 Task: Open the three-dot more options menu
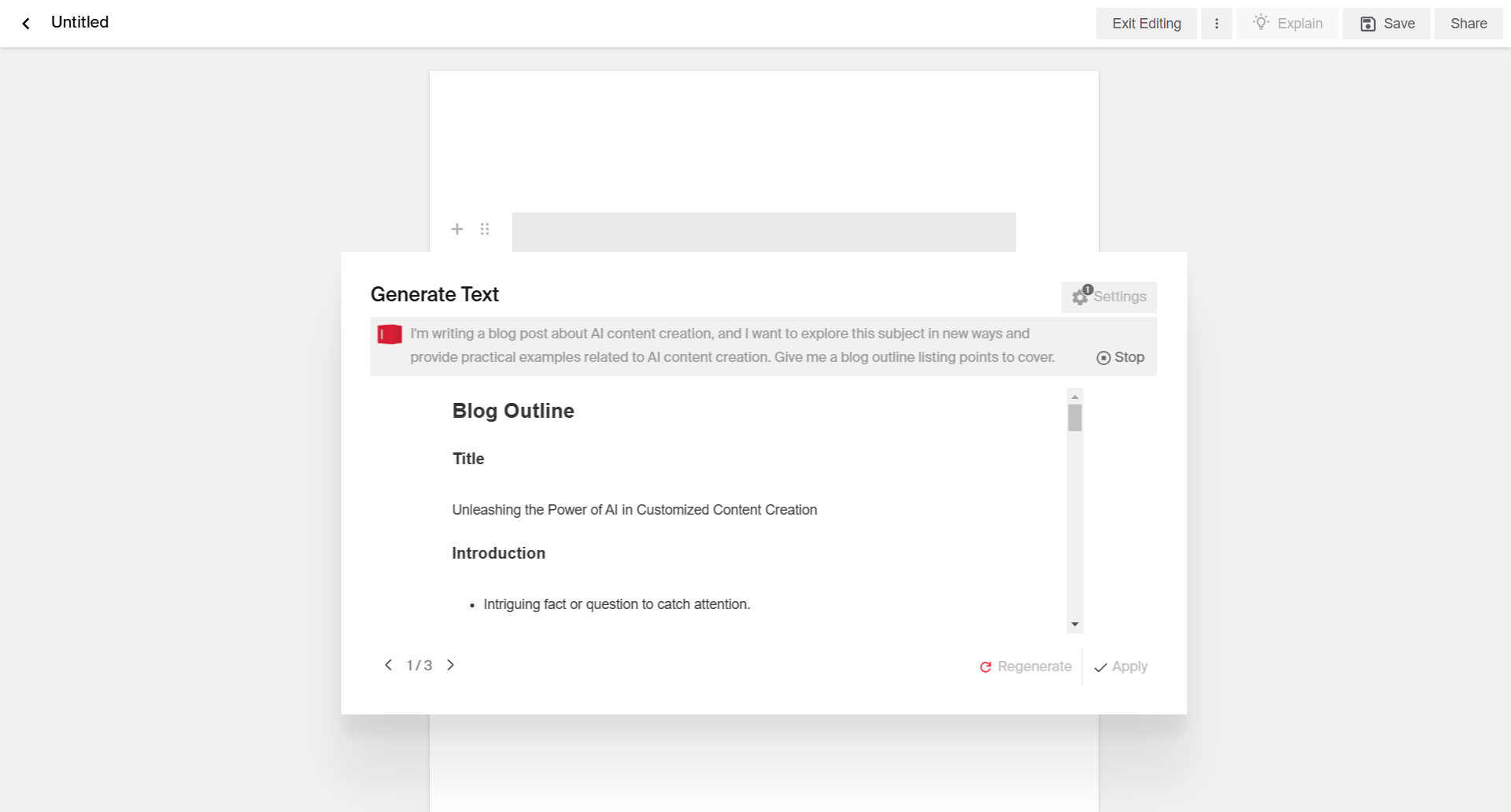point(1216,24)
